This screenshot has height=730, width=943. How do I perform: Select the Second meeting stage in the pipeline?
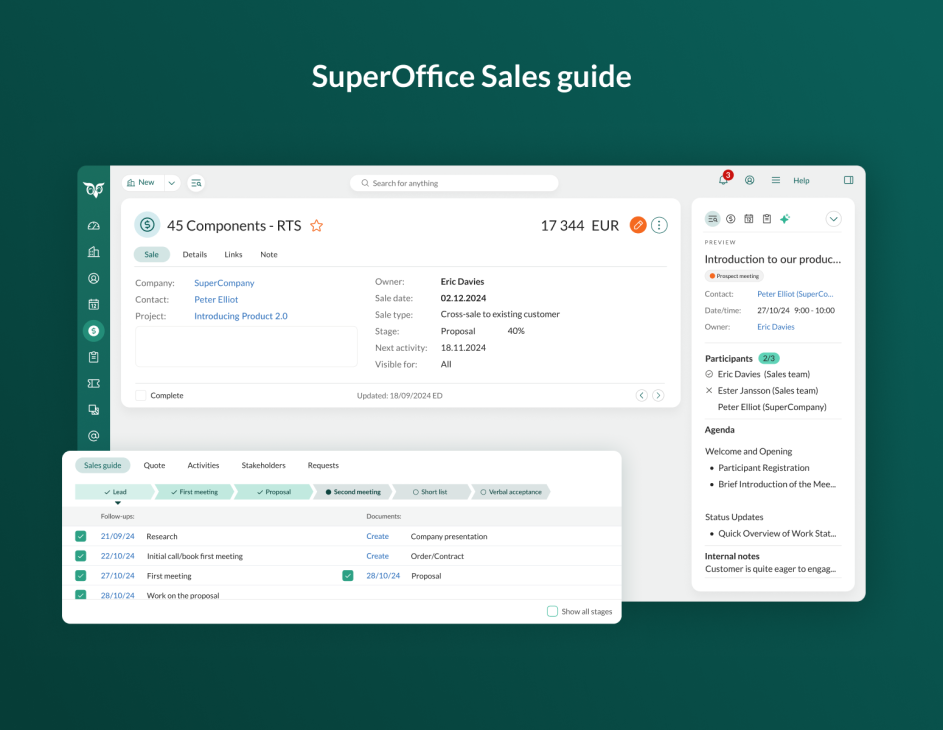354,491
